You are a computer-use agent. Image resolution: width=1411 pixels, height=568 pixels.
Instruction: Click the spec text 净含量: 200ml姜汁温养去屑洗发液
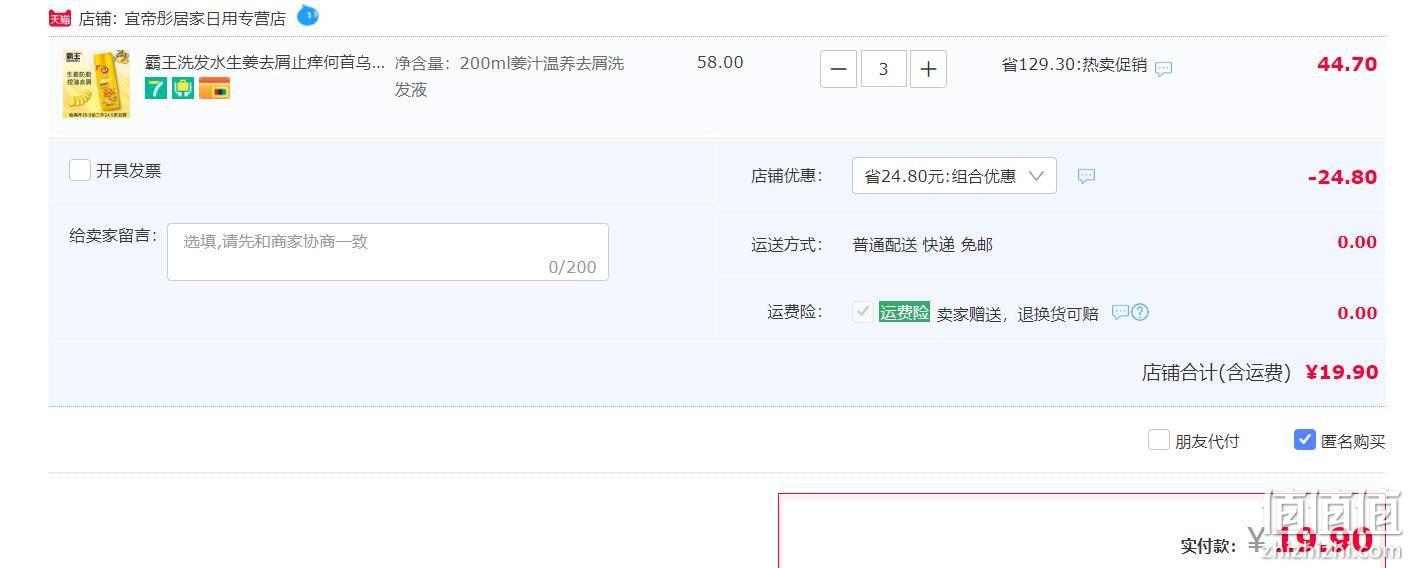509,76
